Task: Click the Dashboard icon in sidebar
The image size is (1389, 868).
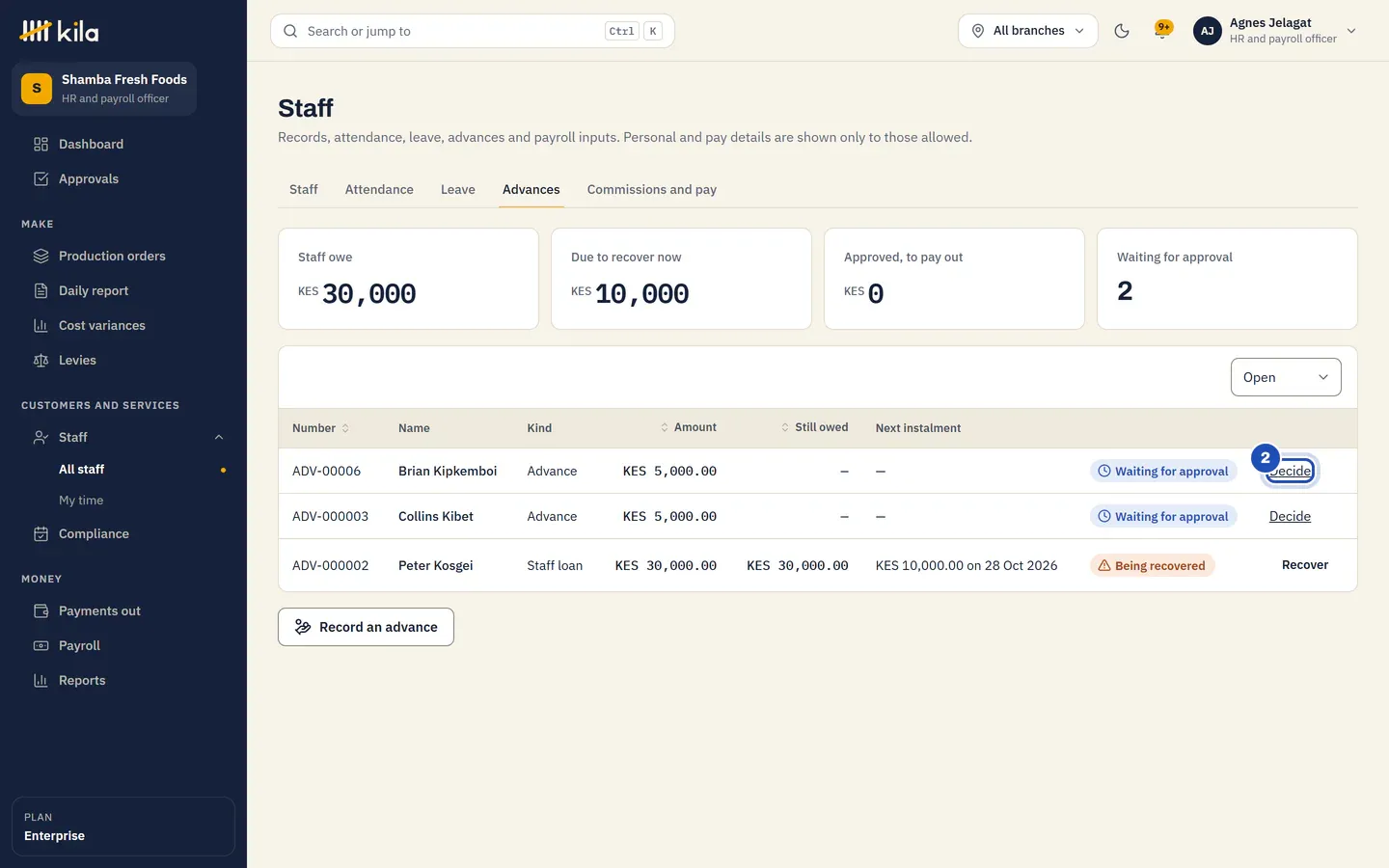Action: tap(41, 144)
